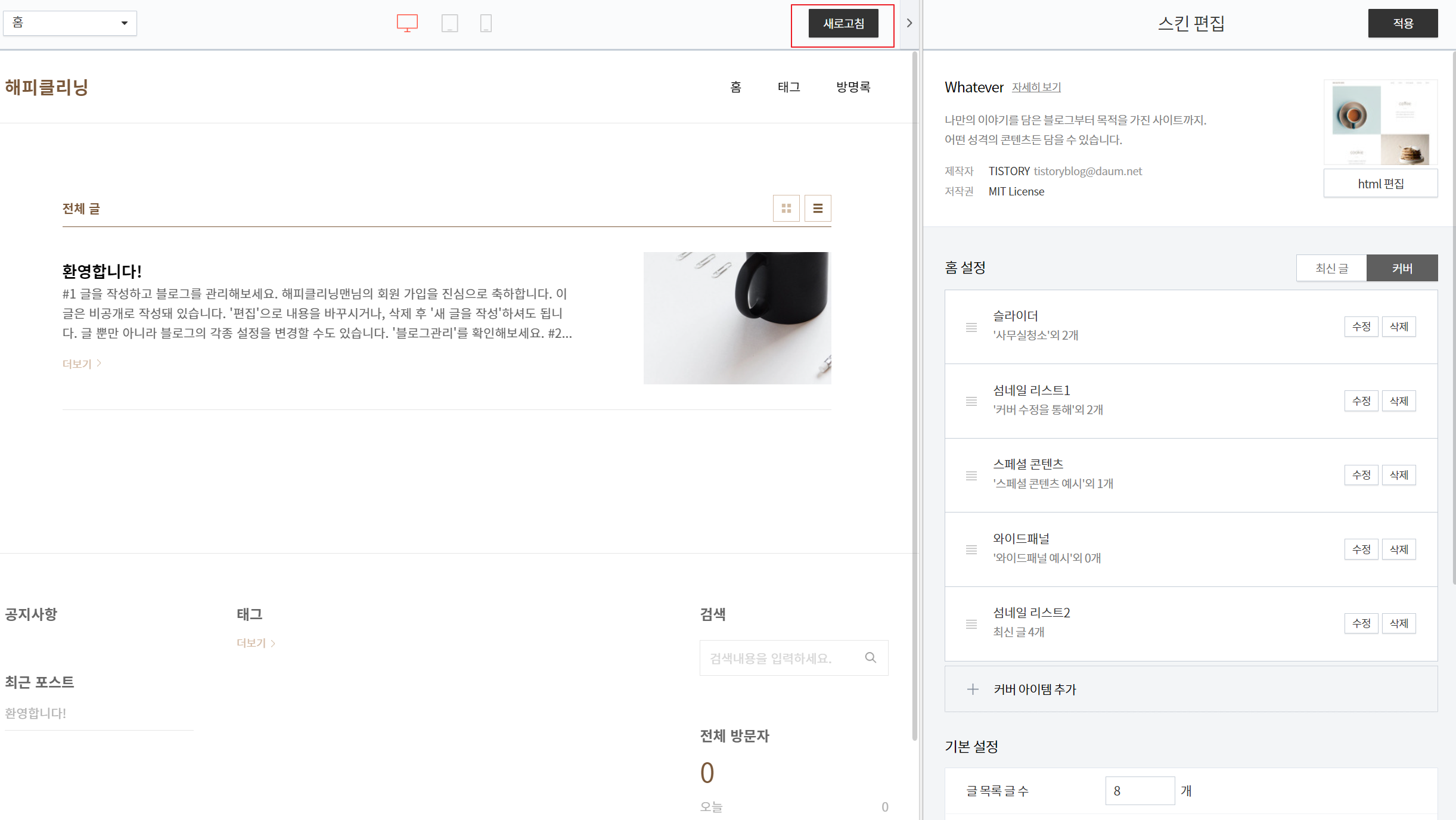
Task: Switch to tablet preview icon
Action: click(449, 23)
